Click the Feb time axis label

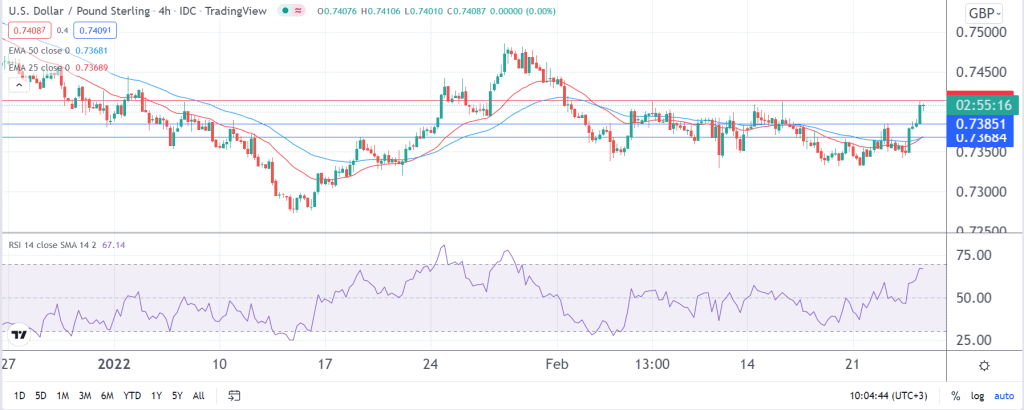tap(557, 364)
